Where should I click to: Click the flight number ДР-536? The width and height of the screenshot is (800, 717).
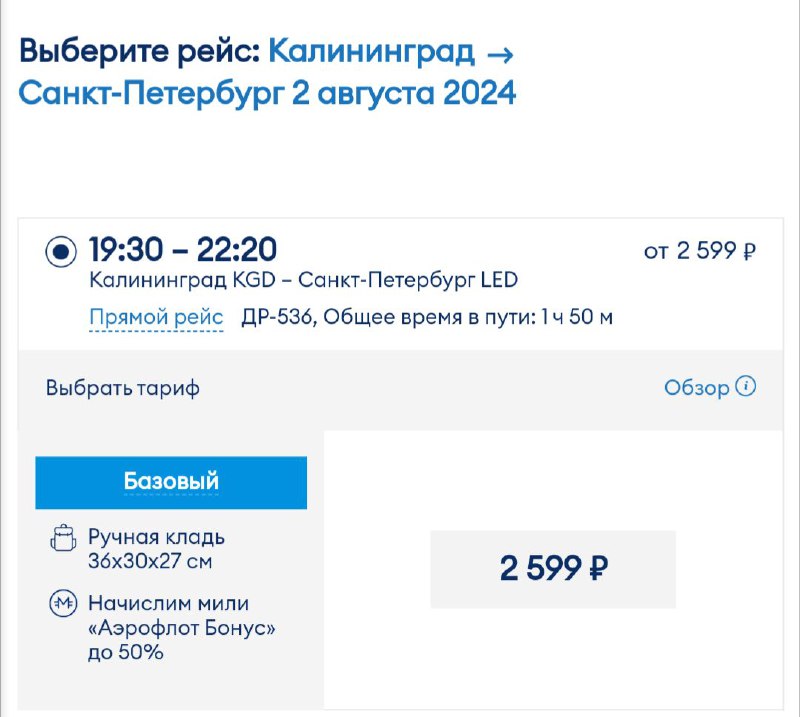(276, 318)
